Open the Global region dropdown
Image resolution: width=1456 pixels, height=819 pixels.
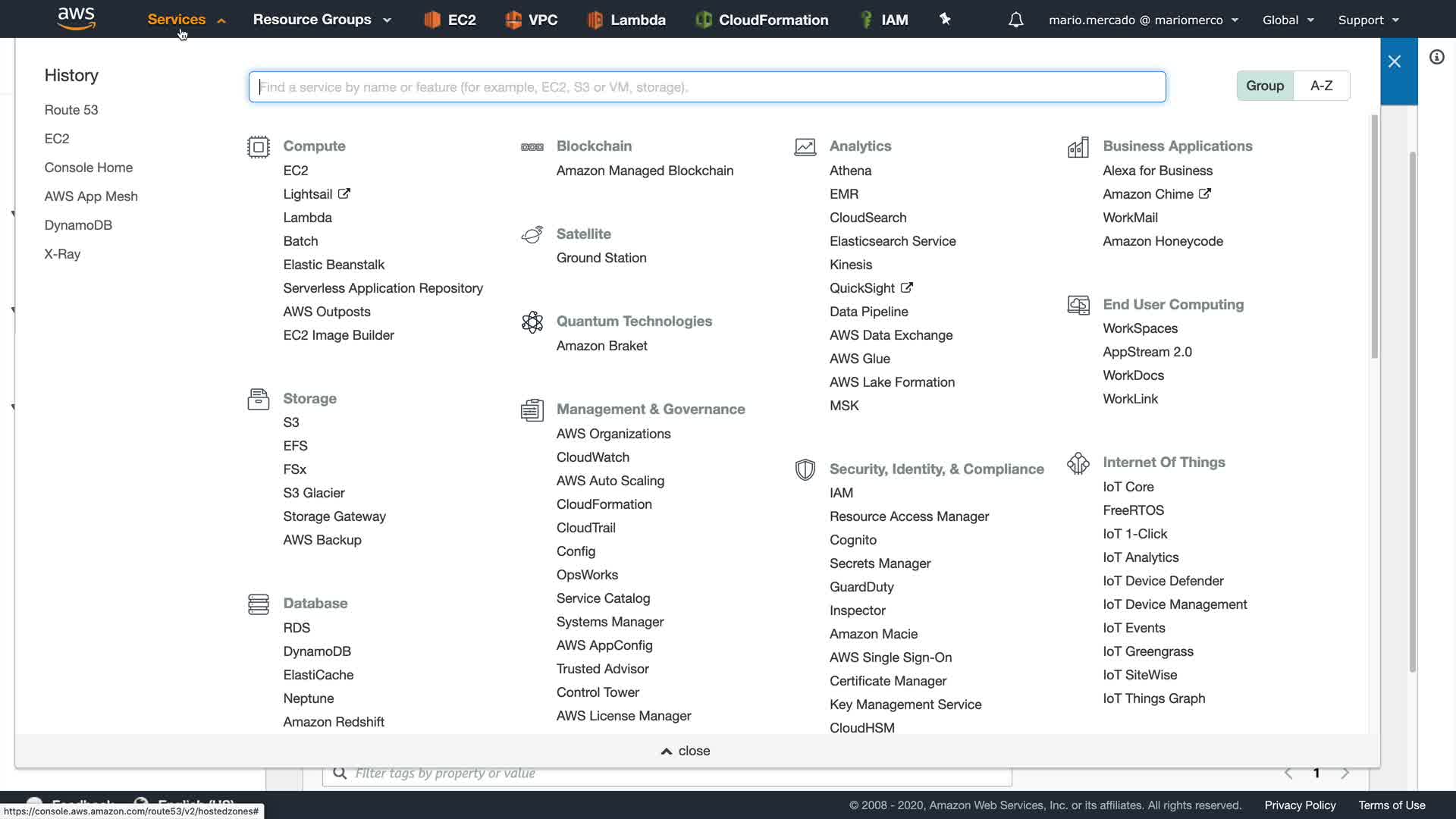coord(1288,20)
